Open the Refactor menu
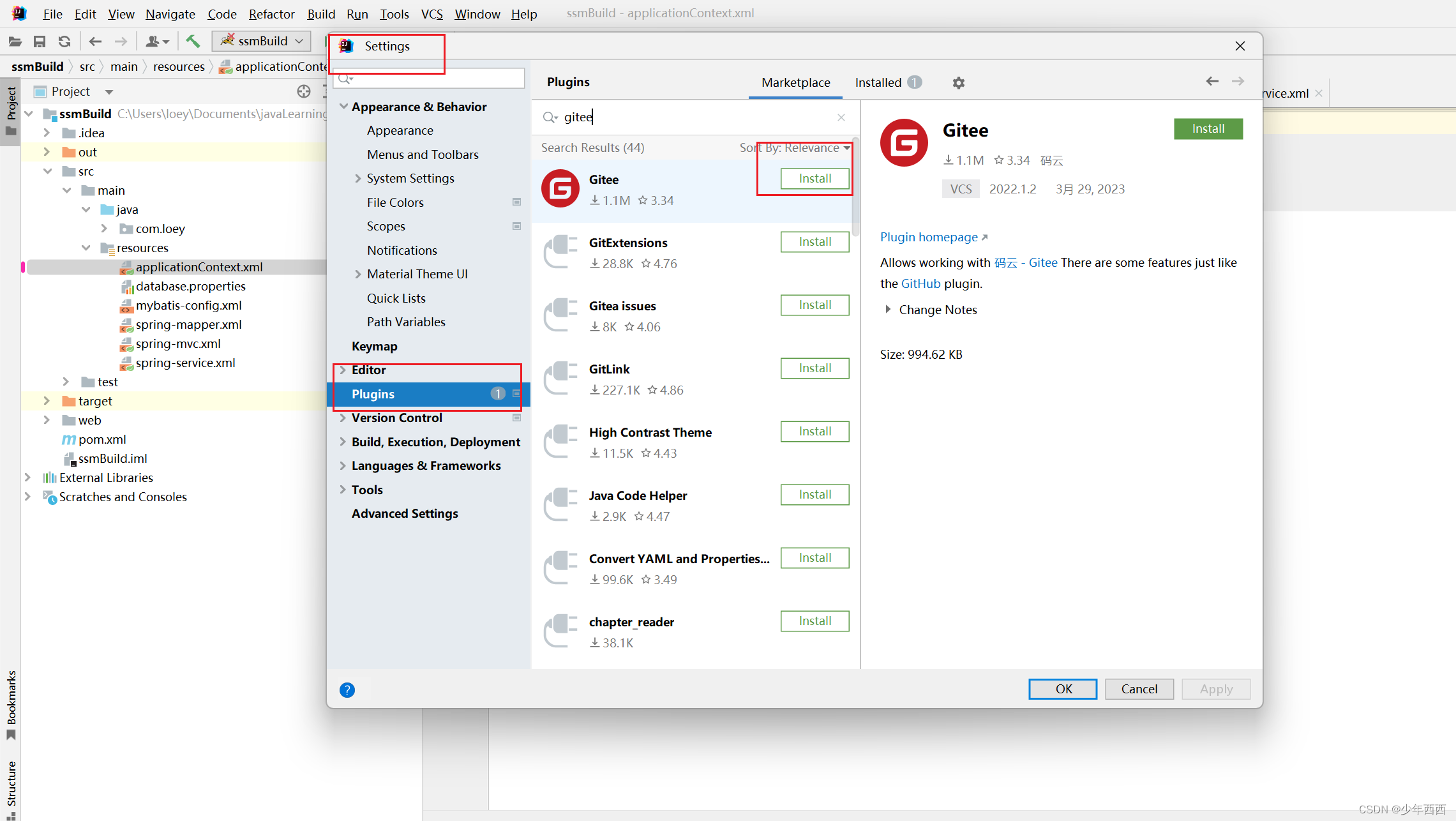Screen dimensions: 1456x821 tap(271, 13)
